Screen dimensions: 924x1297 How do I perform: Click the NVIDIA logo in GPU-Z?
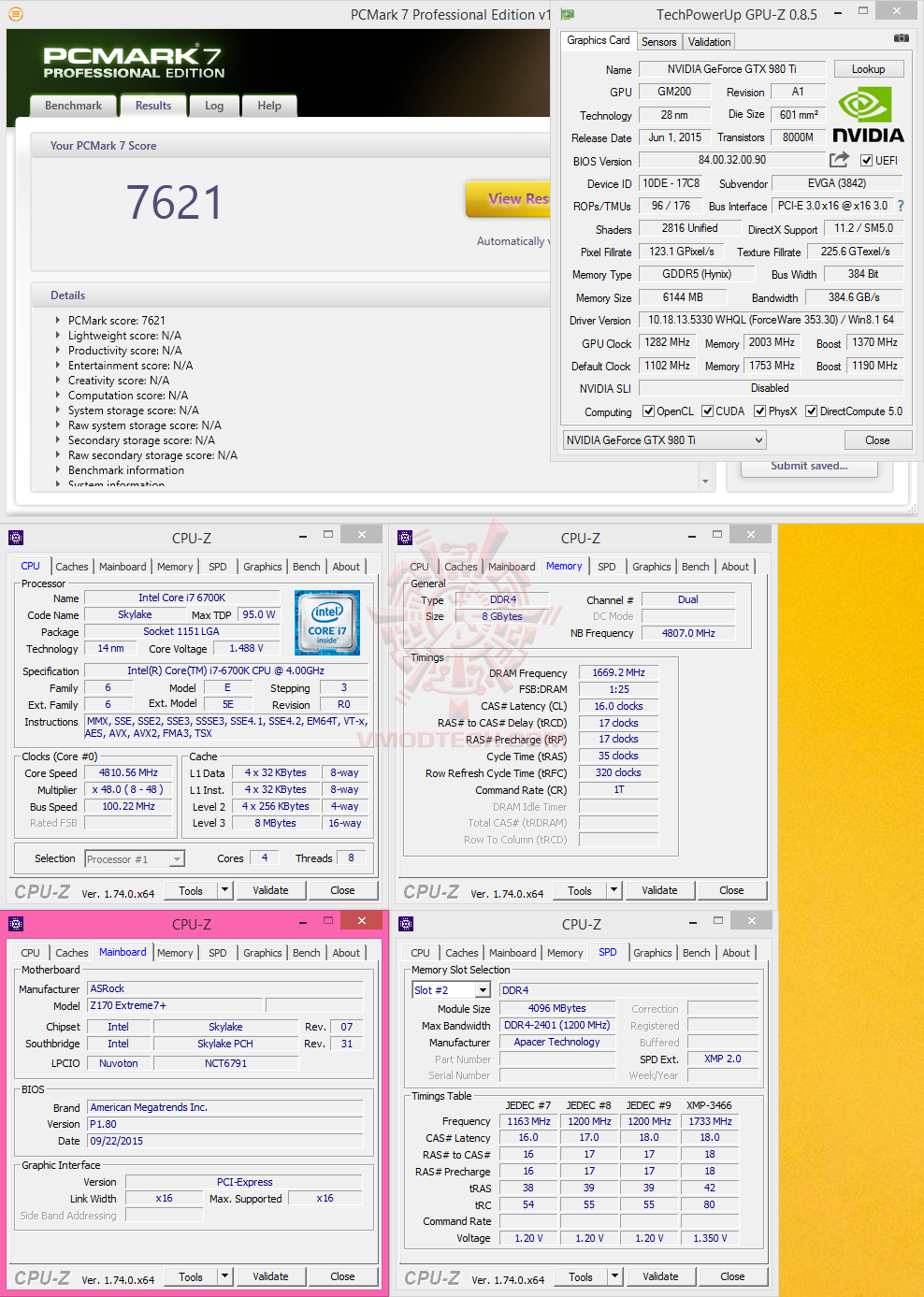coord(868,115)
